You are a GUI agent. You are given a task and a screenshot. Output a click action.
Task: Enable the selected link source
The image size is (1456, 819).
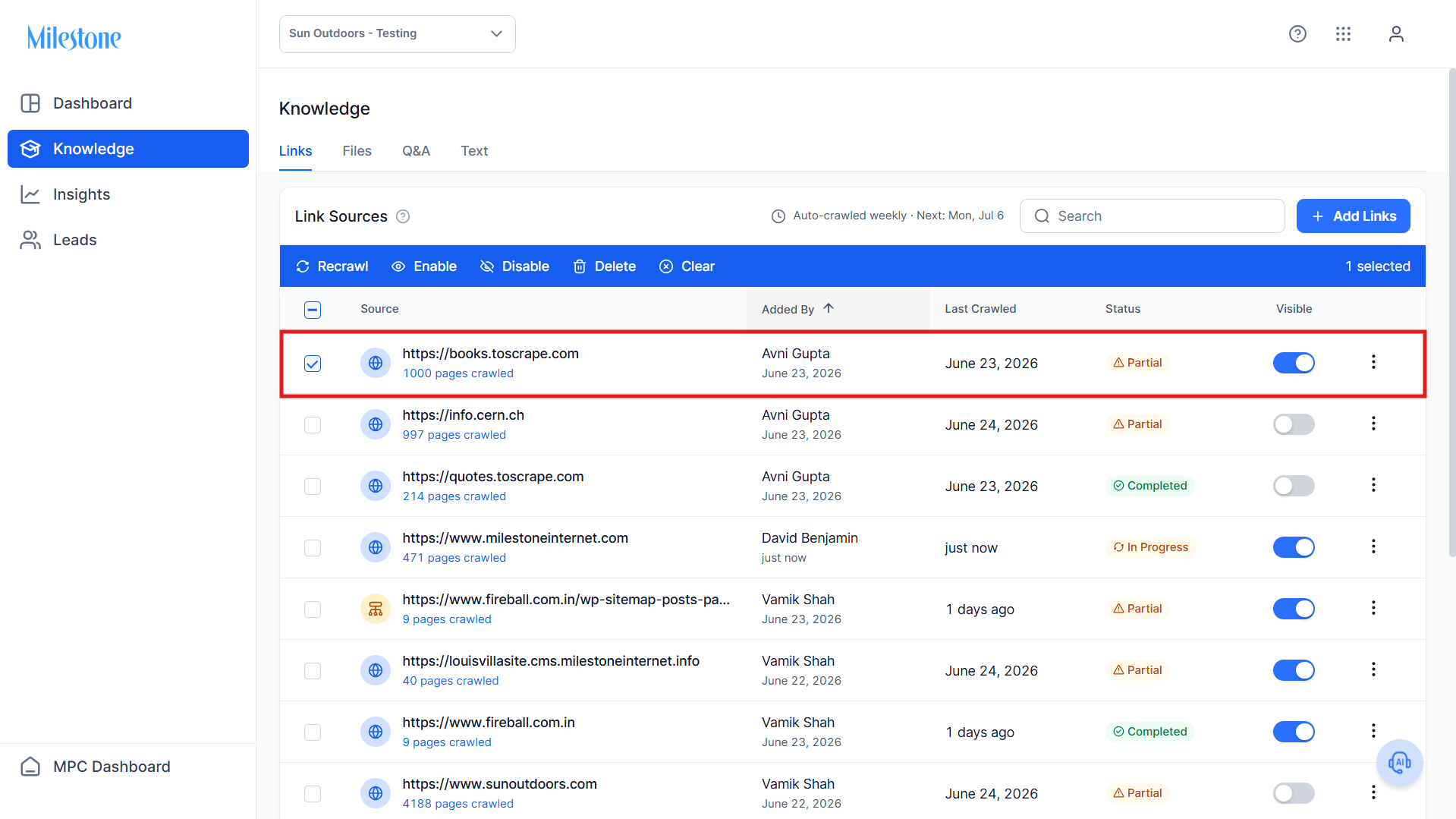coord(424,266)
